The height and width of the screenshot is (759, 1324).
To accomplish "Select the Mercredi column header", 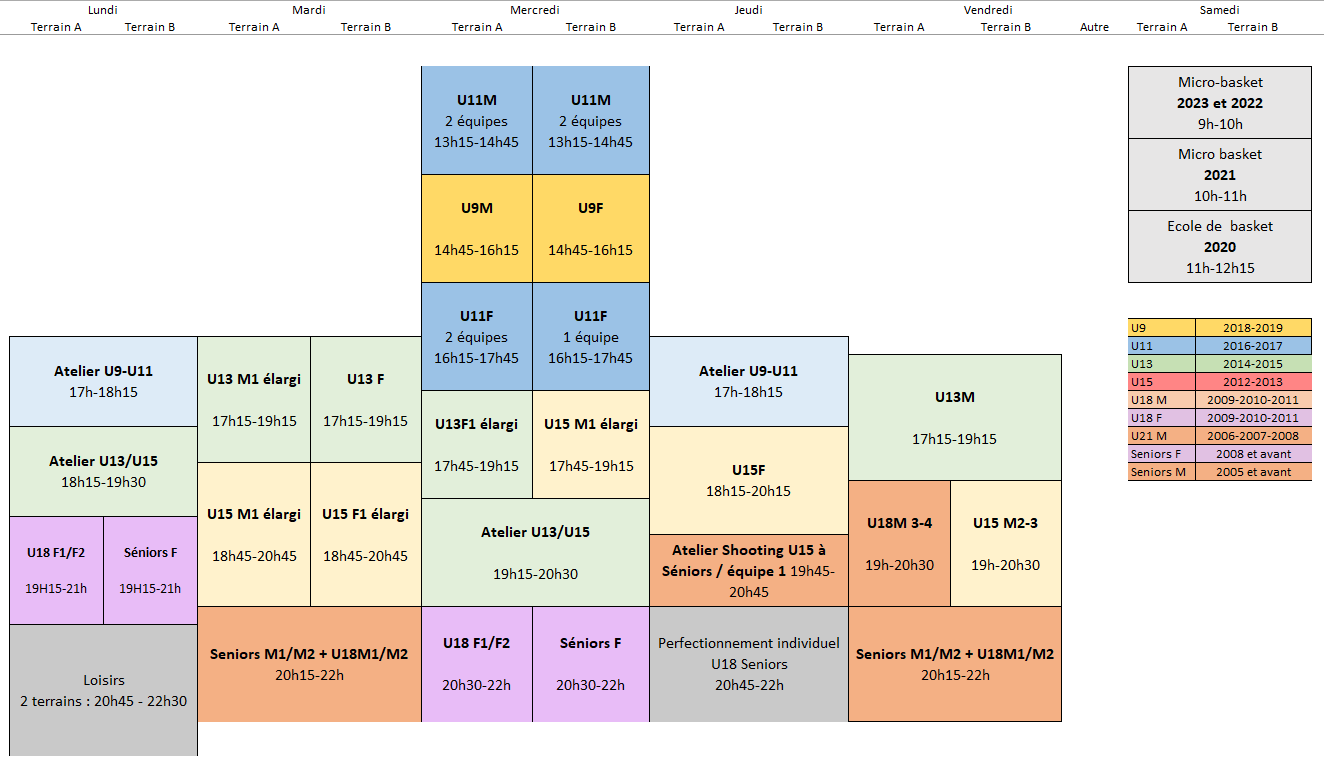I will (x=535, y=10).
